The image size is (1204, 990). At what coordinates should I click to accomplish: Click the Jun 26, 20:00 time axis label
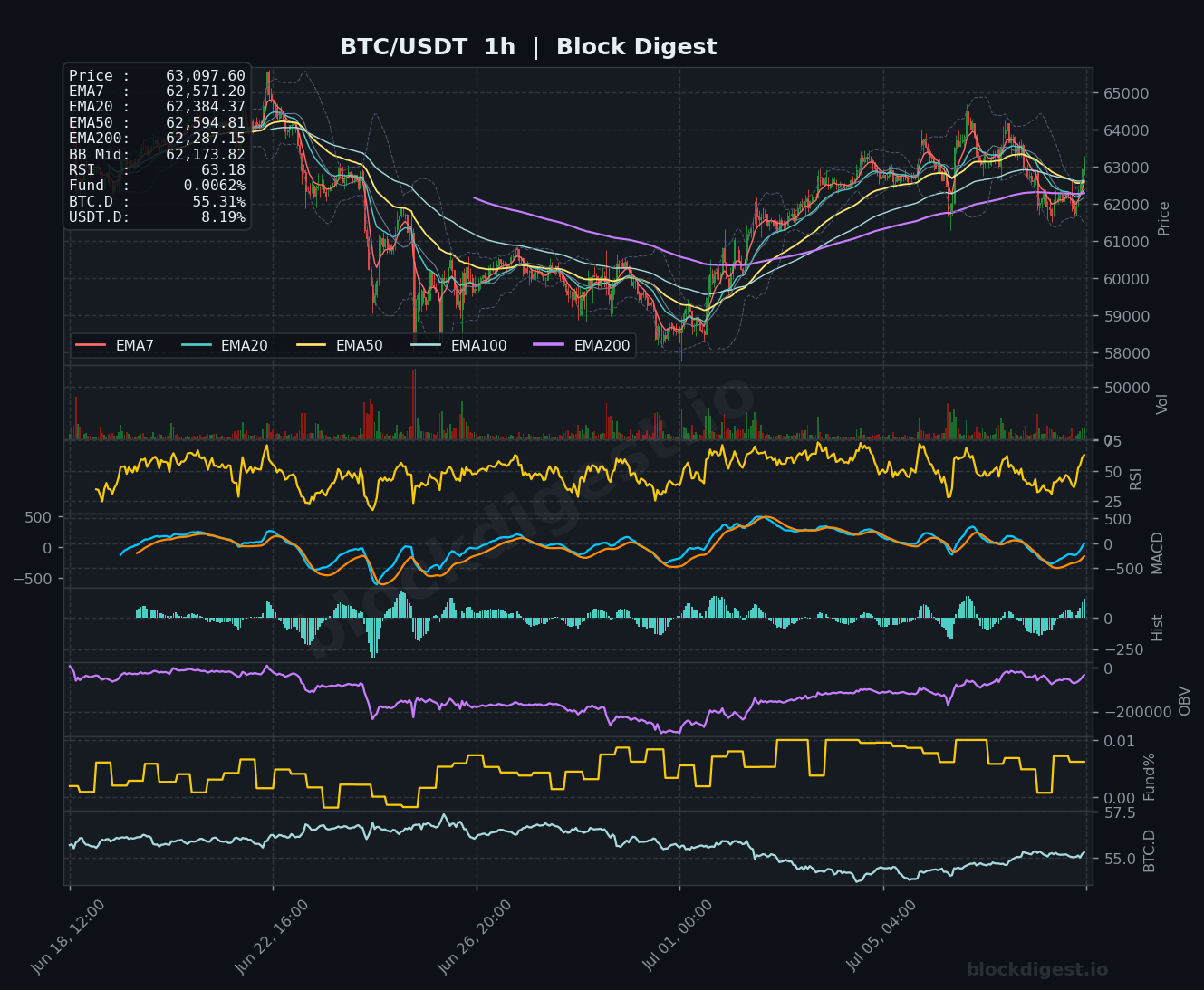tap(475, 937)
